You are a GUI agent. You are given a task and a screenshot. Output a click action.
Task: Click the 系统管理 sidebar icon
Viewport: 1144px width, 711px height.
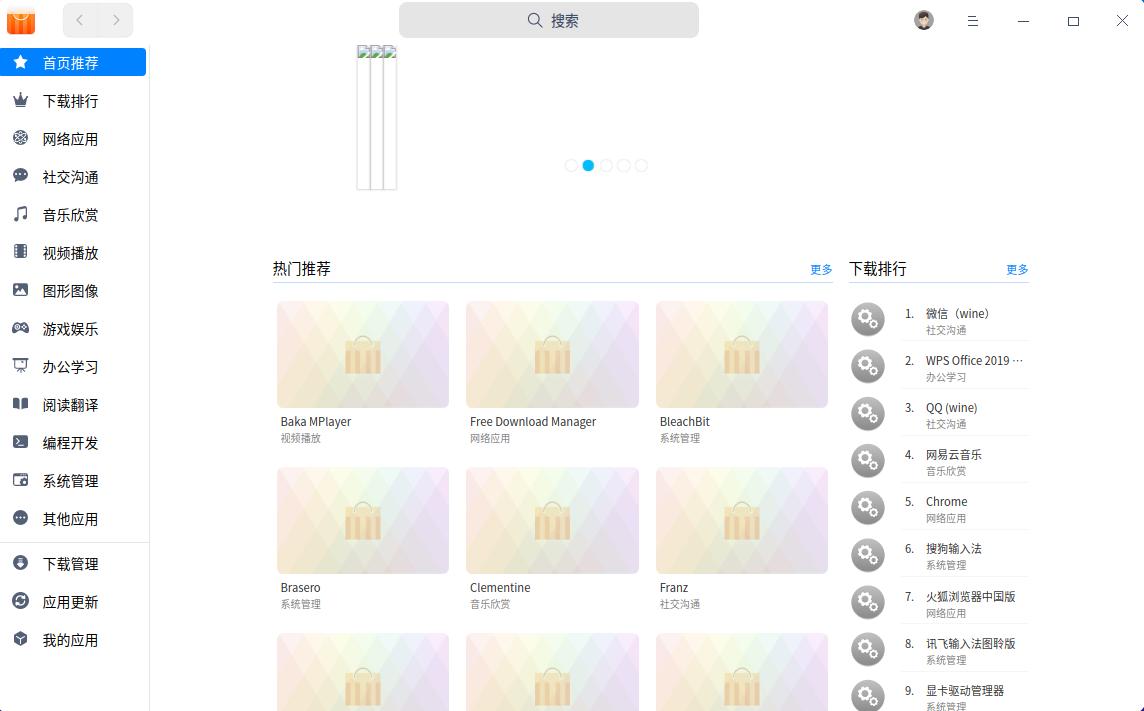pos(20,480)
